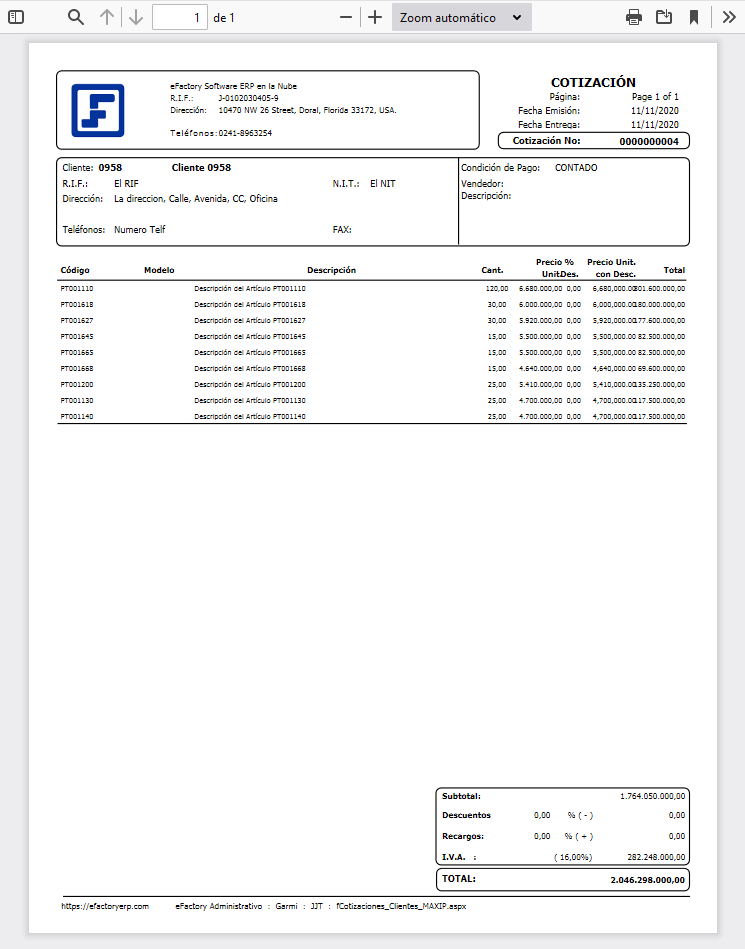Select code PT001618 in the table
Image resolution: width=745 pixels, height=949 pixels.
[77, 304]
